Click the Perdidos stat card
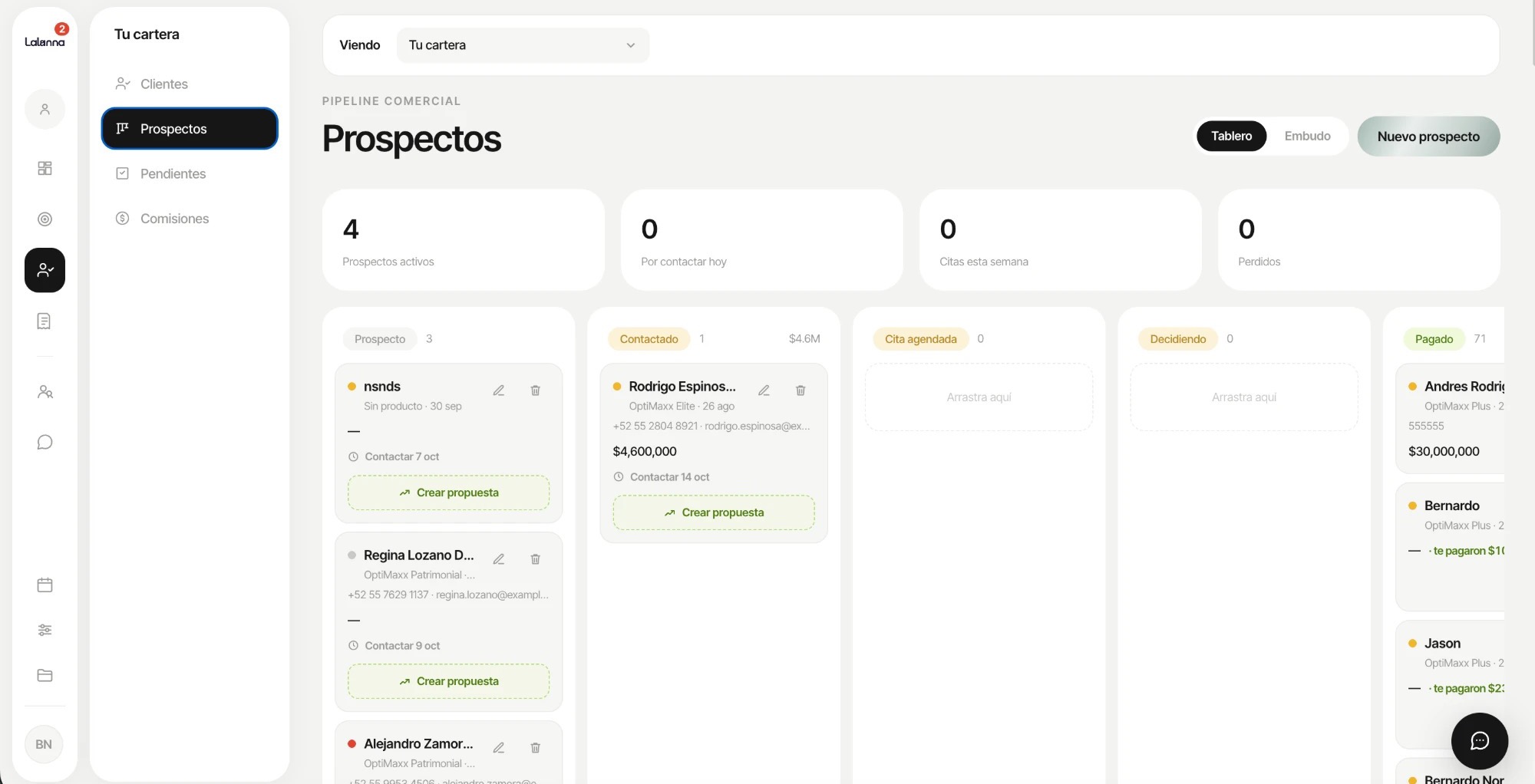This screenshot has height=784, width=1535. pos(1359,240)
